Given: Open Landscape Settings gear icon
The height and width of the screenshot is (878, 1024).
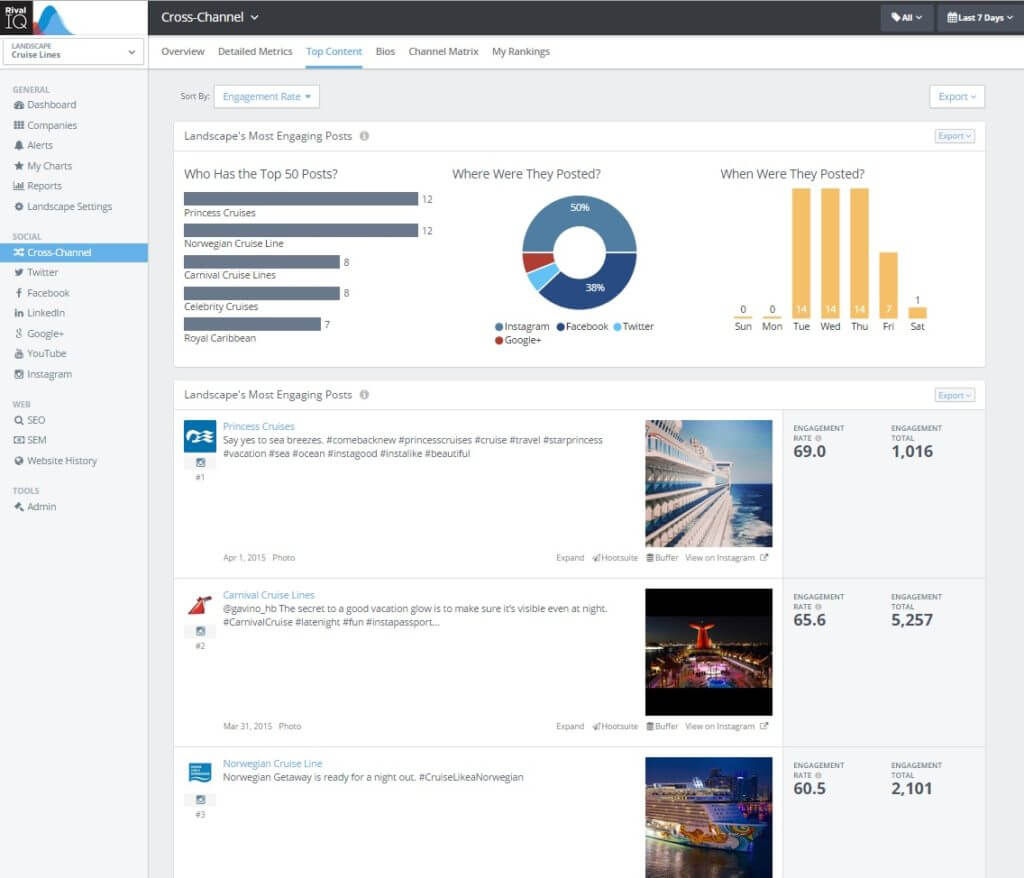Looking at the screenshot, I should (18, 206).
